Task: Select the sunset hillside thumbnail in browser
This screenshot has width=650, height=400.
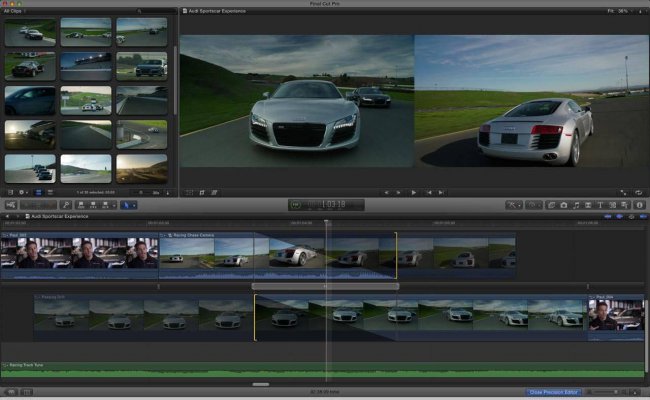Action: [x=142, y=169]
